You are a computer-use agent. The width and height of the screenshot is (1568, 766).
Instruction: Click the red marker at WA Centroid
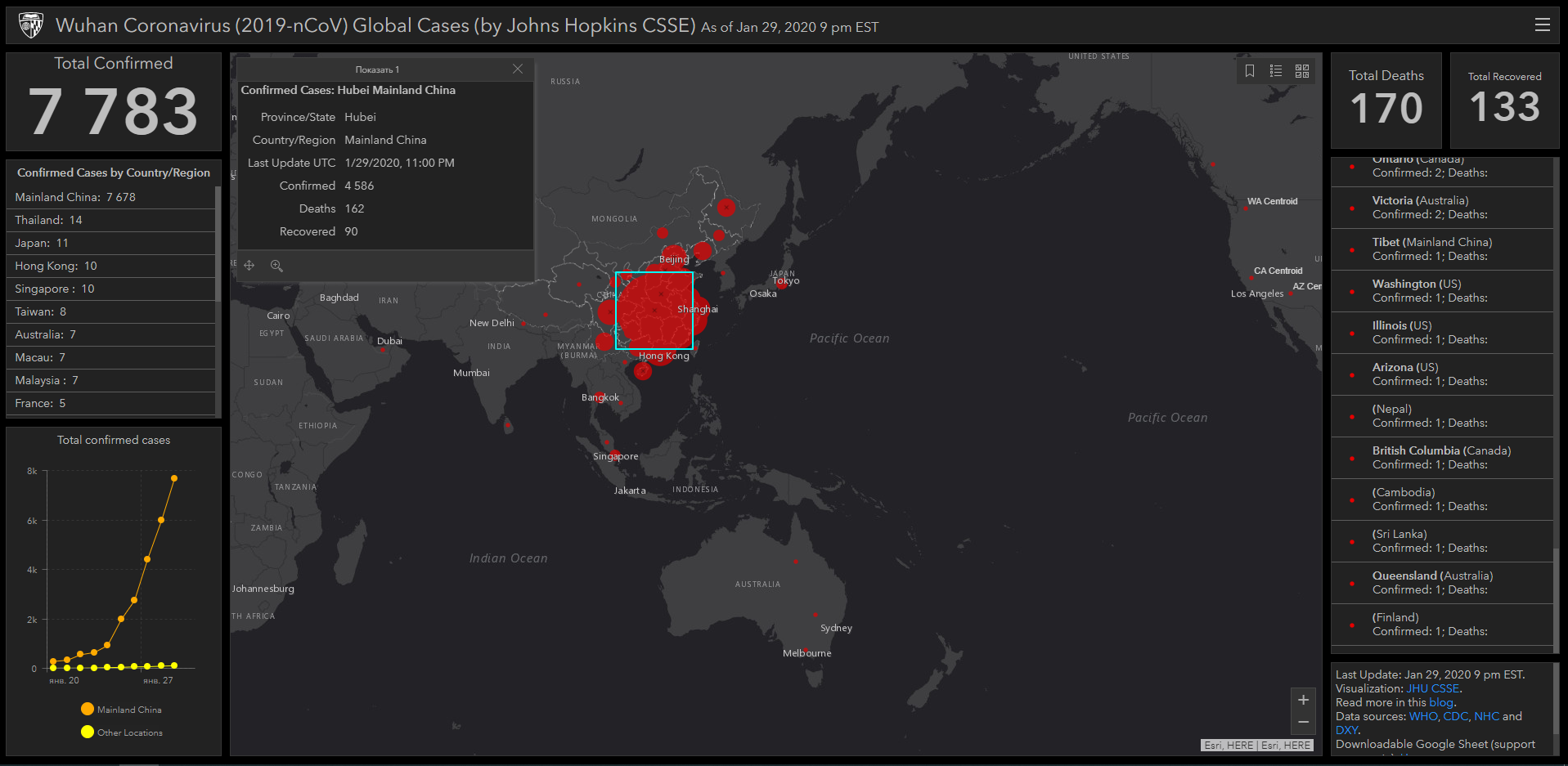[x=1246, y=208]
